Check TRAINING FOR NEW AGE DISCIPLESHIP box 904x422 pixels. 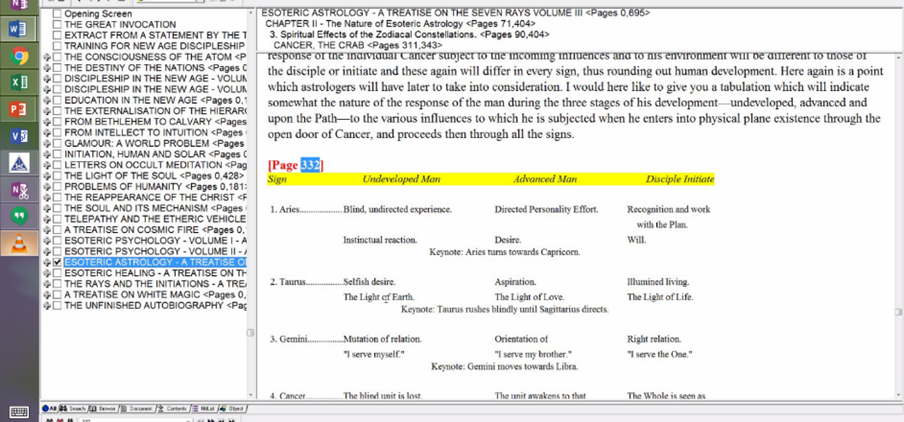pos(57,46)
